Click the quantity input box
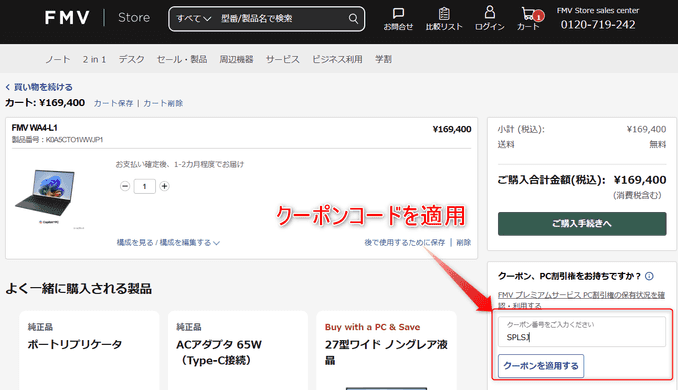 point(144,186)
